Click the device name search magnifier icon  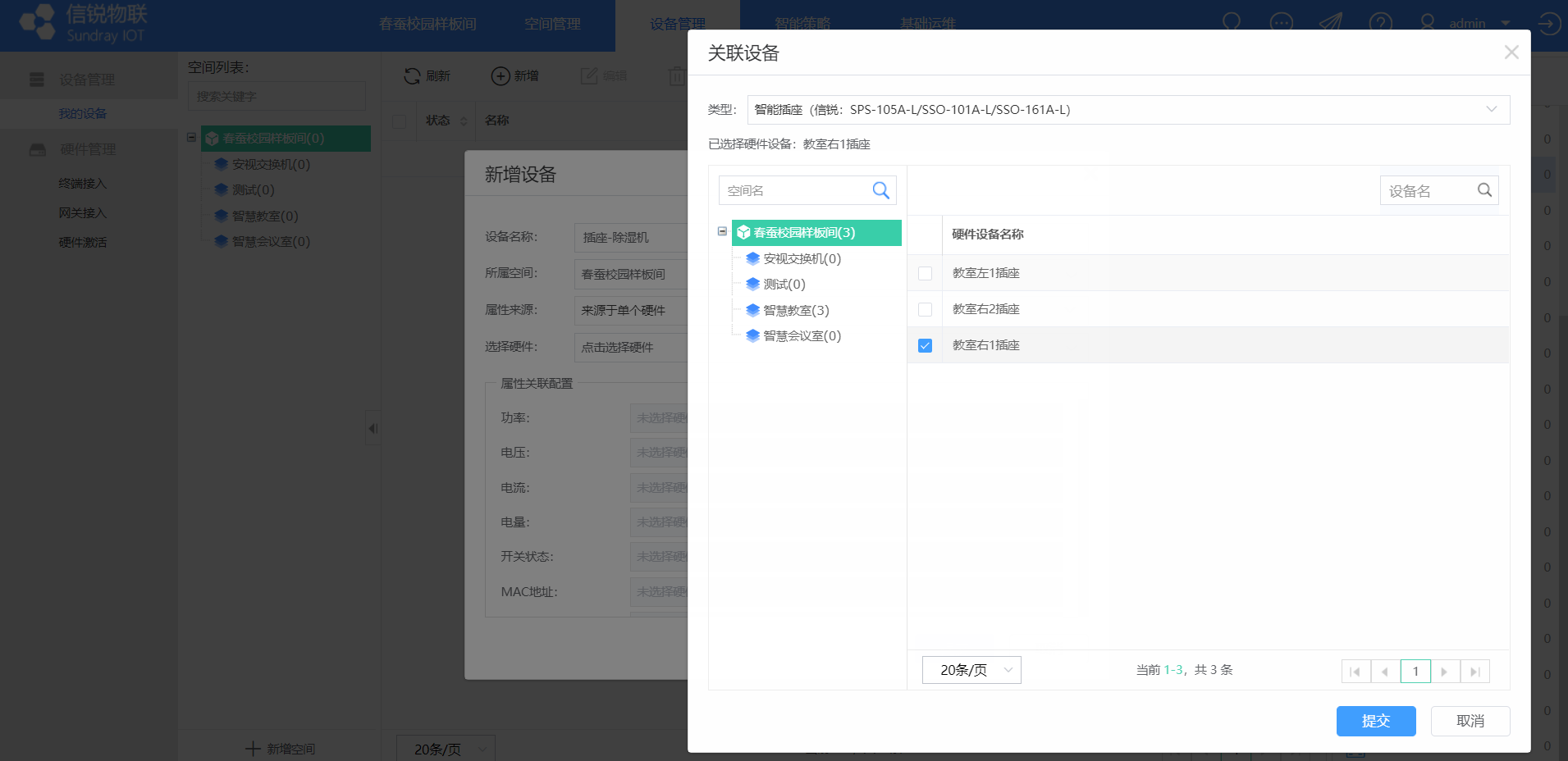pyautogui.click(x=1484, y=190)
